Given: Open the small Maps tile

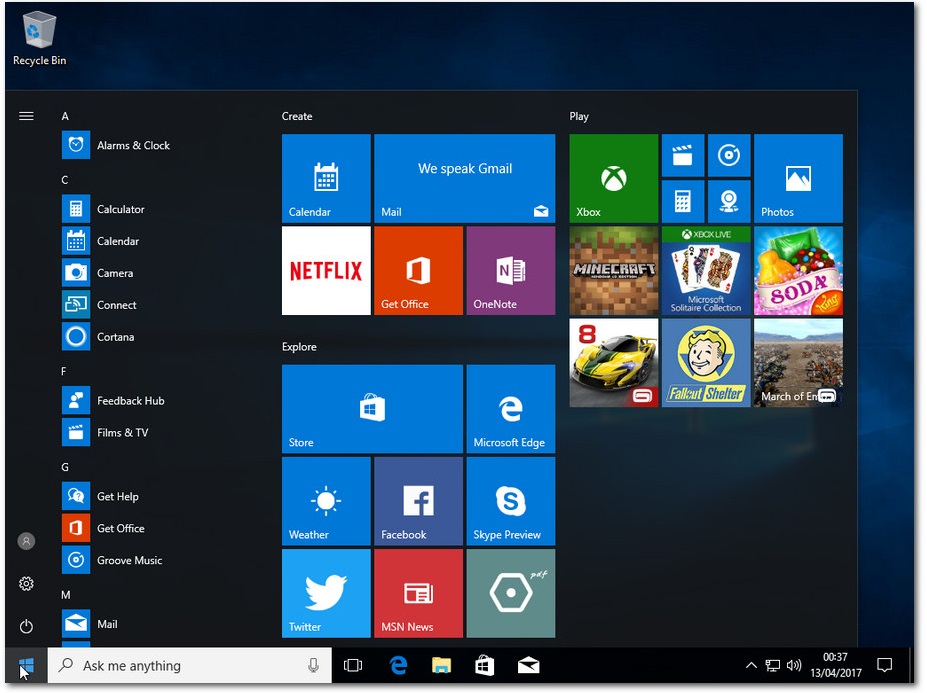Looking at the screenshot, I should click(729, 202).
